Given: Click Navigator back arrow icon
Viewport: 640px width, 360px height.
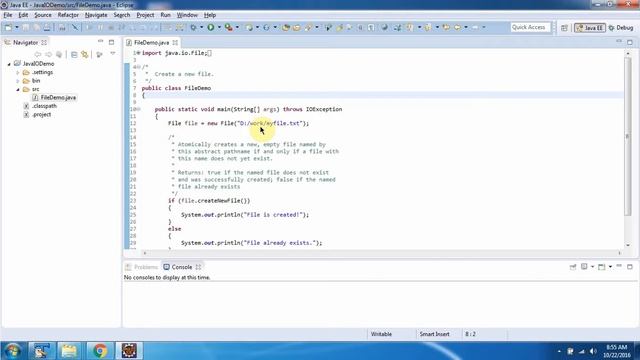Looking at the screenshot, I should [x=38, y=54].
